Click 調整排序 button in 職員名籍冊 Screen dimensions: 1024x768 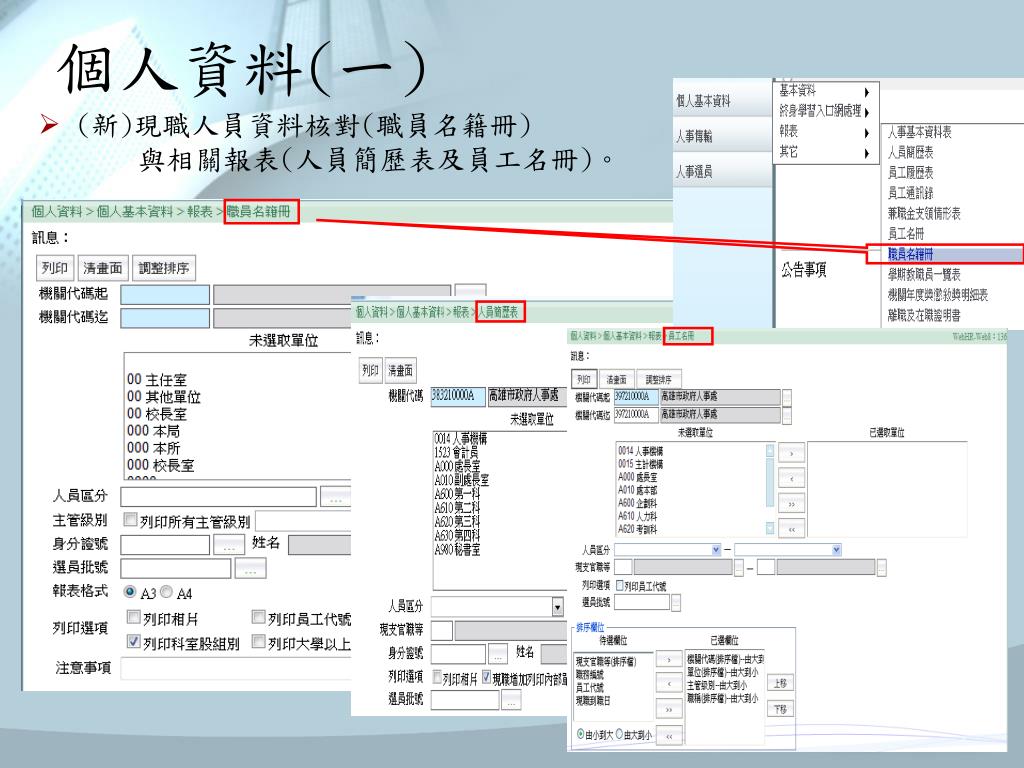pyautogui.click(x=164, y=268)
